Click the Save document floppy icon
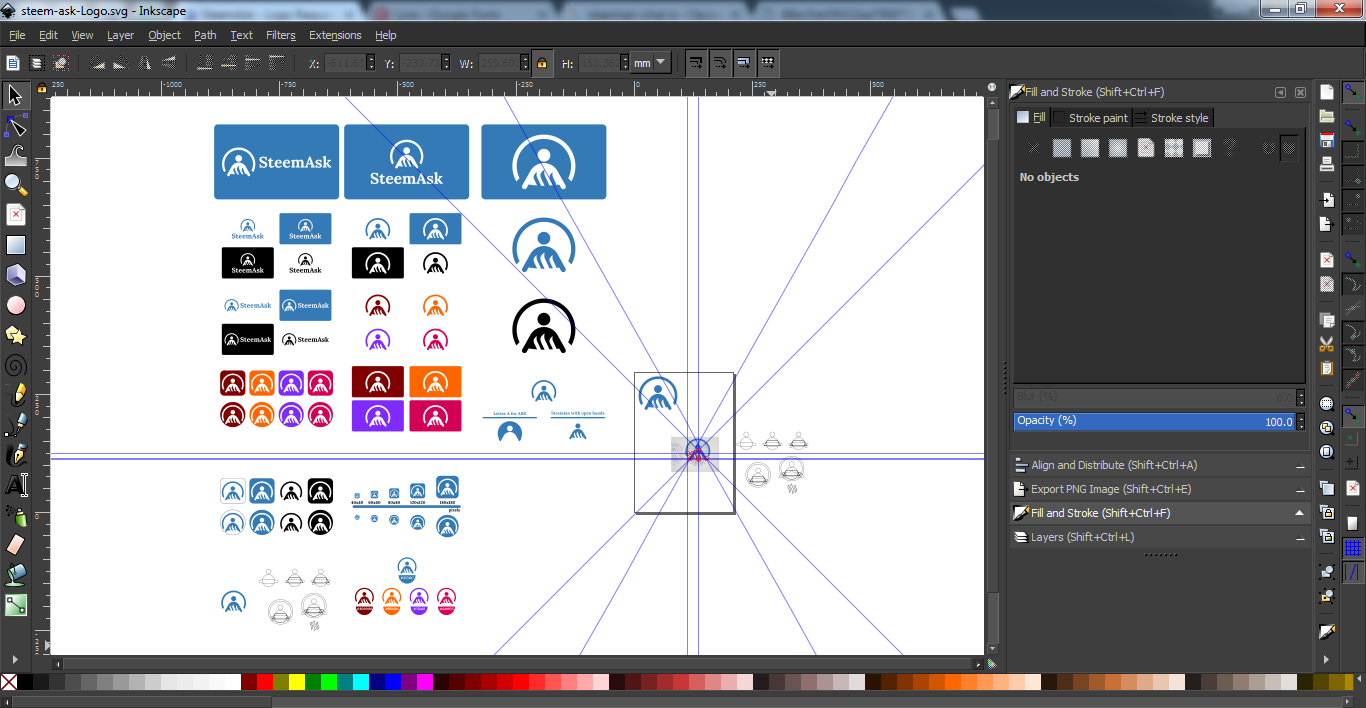Image resolution: width=1366 pixels, height=708 pixels. [1327, 140]
